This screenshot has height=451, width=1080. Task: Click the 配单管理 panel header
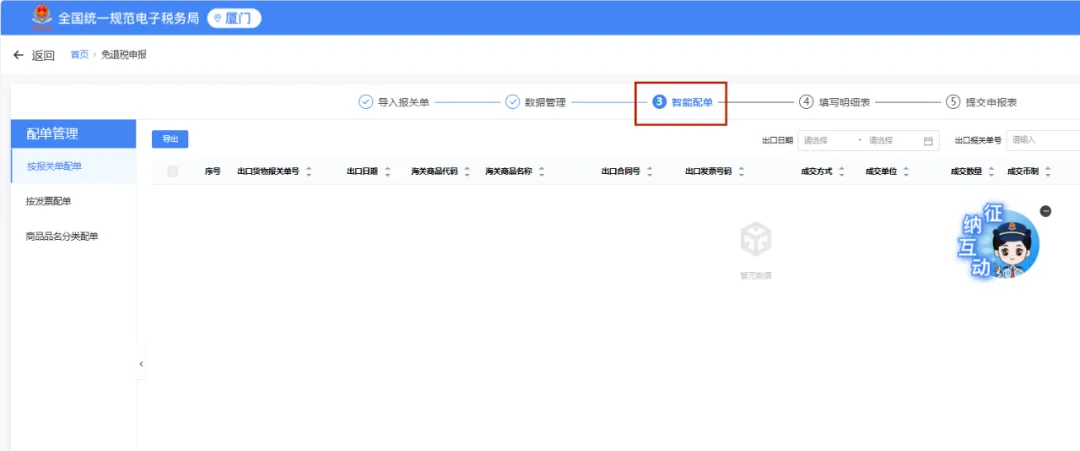coord(74,134)
